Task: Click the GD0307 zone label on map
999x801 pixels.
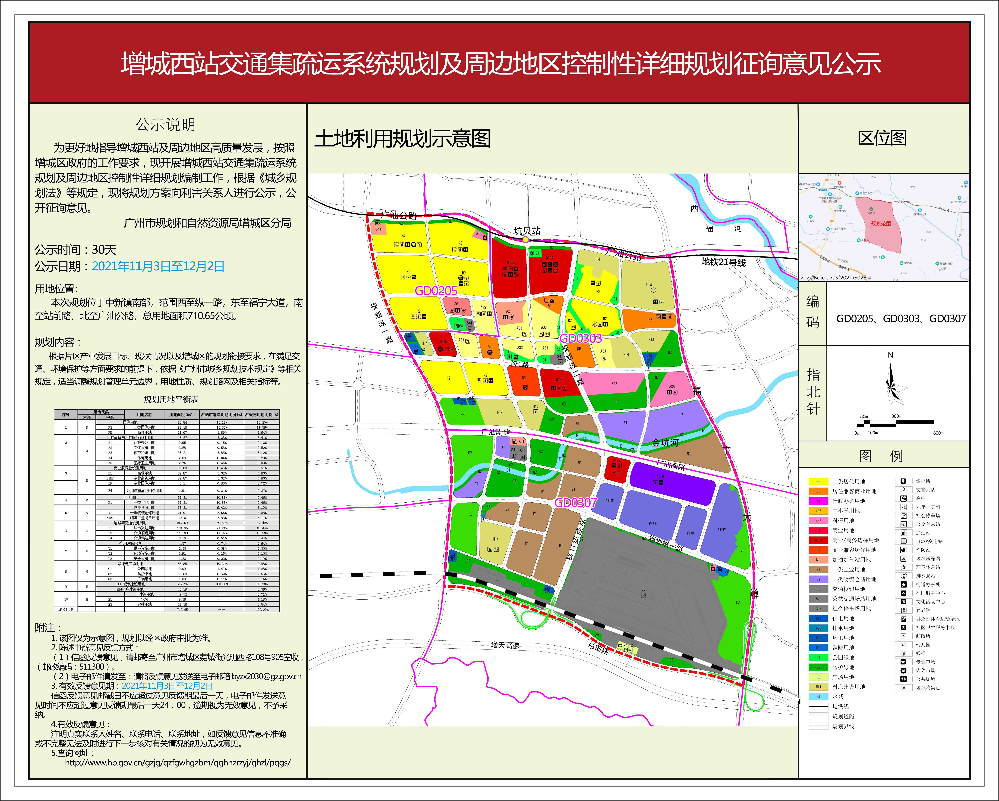Action: pos(575,502)
